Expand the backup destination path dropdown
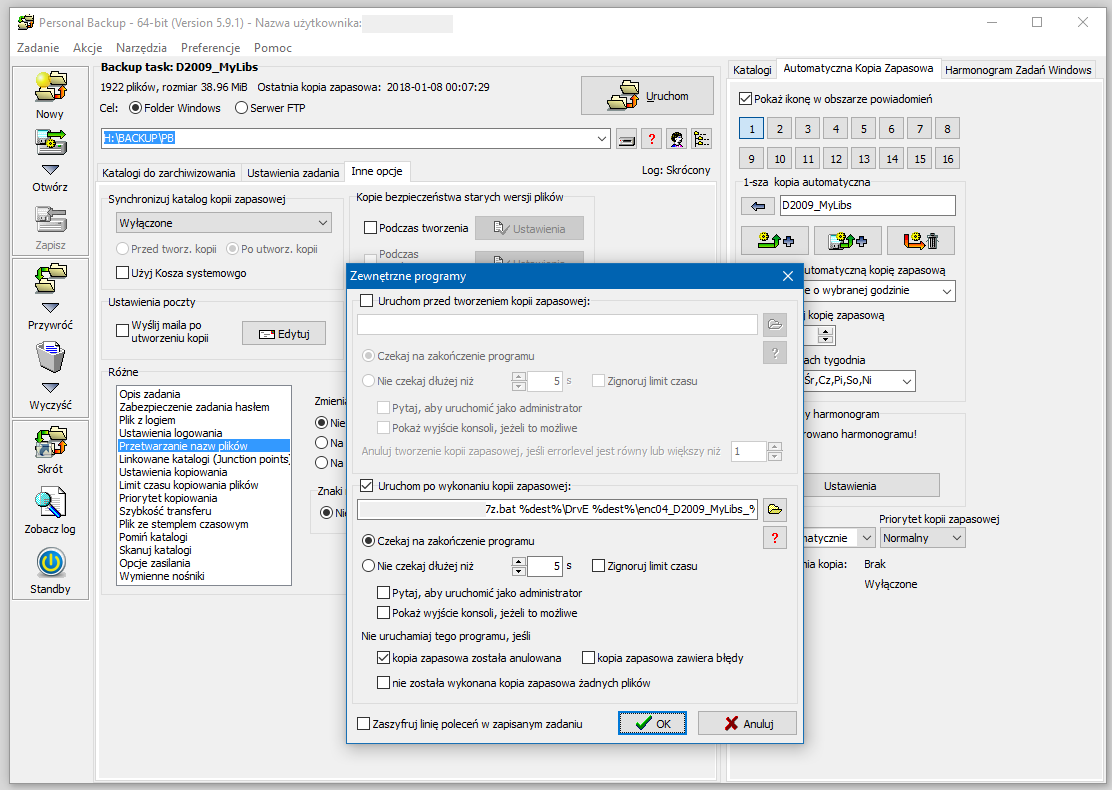Image resolution: width=1112 pixels, height=790 pixels. (x=601, y=138)
